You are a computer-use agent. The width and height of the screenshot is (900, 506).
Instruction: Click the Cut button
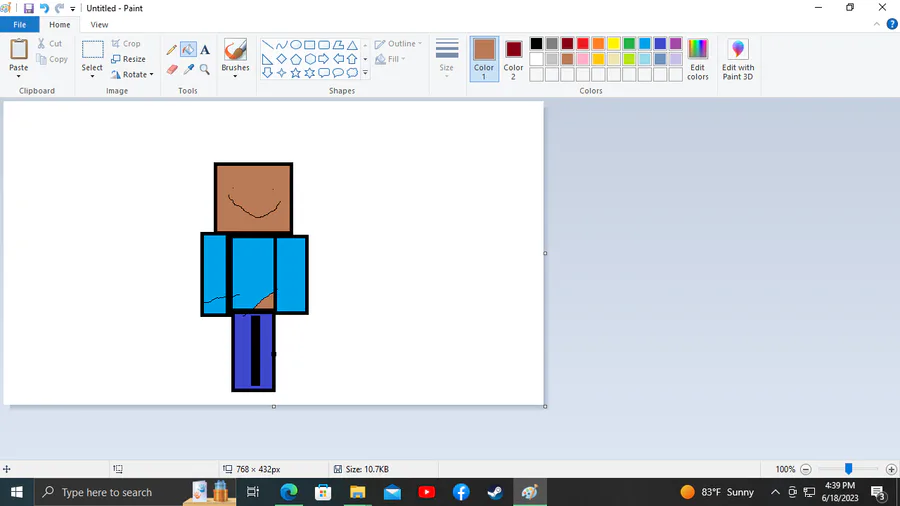49,44
